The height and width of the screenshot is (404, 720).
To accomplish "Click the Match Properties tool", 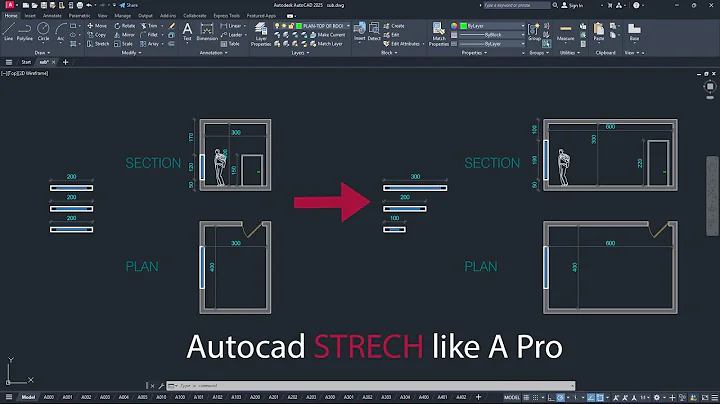I will point(439,34).
